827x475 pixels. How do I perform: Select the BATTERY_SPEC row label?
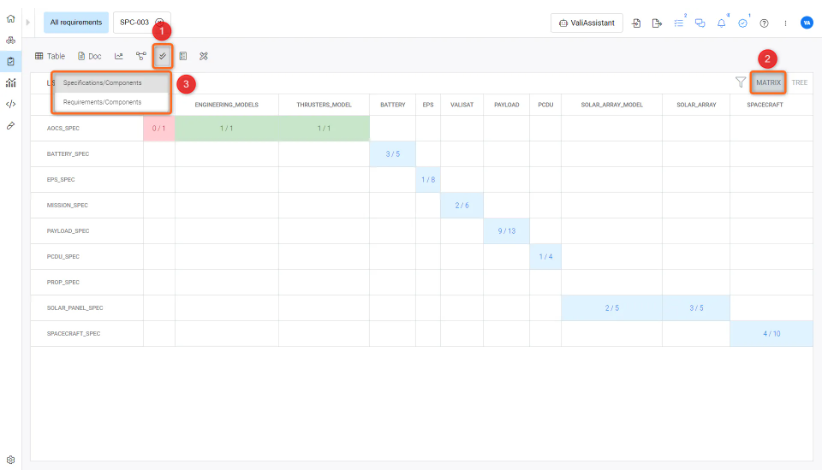pos(68,154)
